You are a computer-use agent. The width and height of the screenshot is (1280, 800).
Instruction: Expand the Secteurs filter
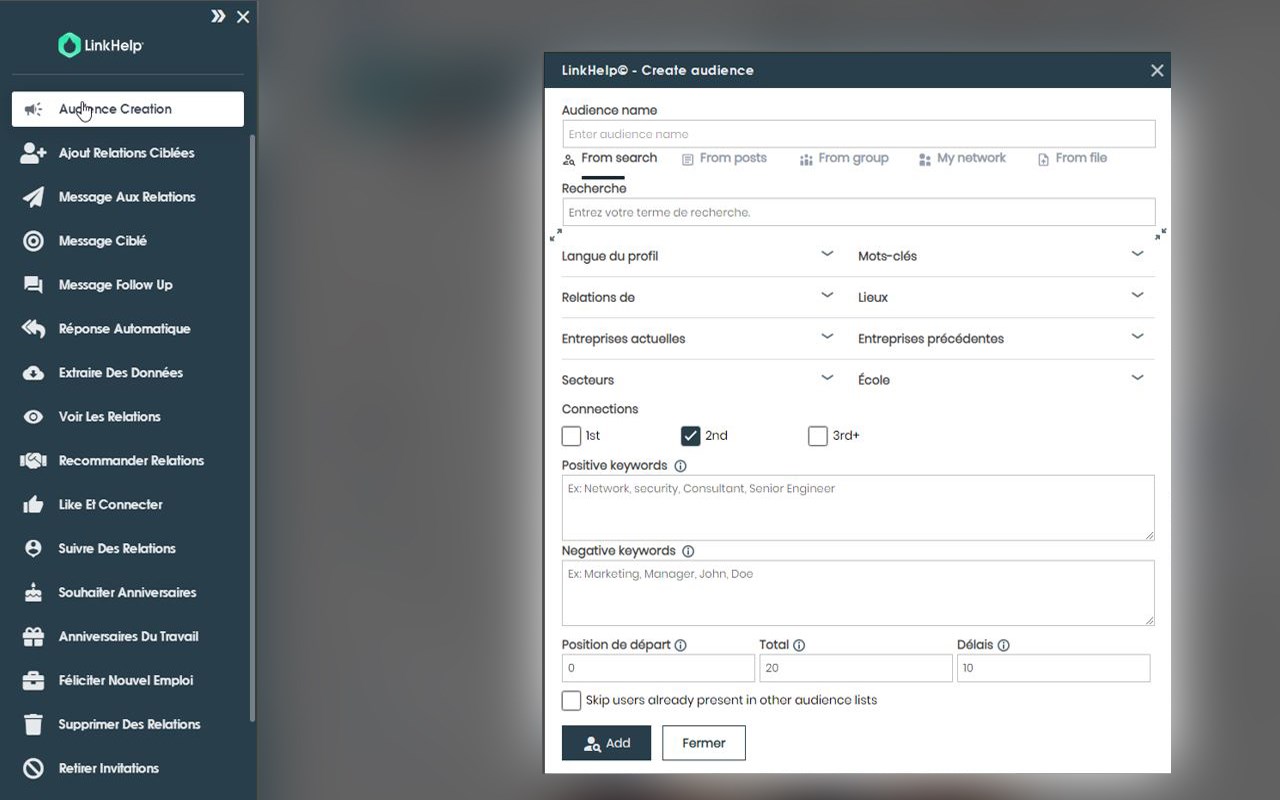click(x=698, y=380)
